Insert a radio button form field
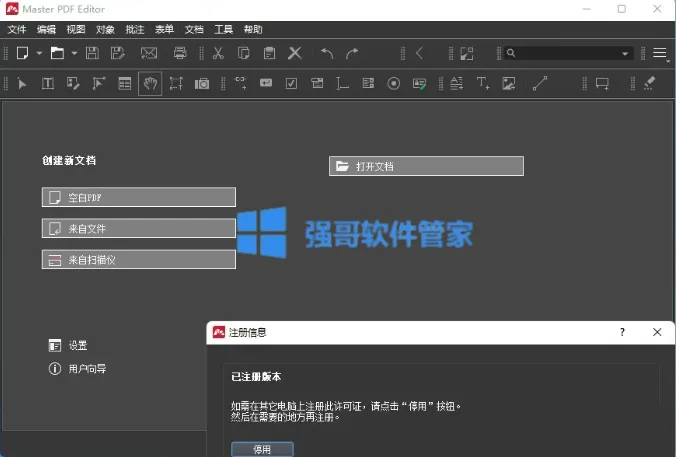 [393, 83]
